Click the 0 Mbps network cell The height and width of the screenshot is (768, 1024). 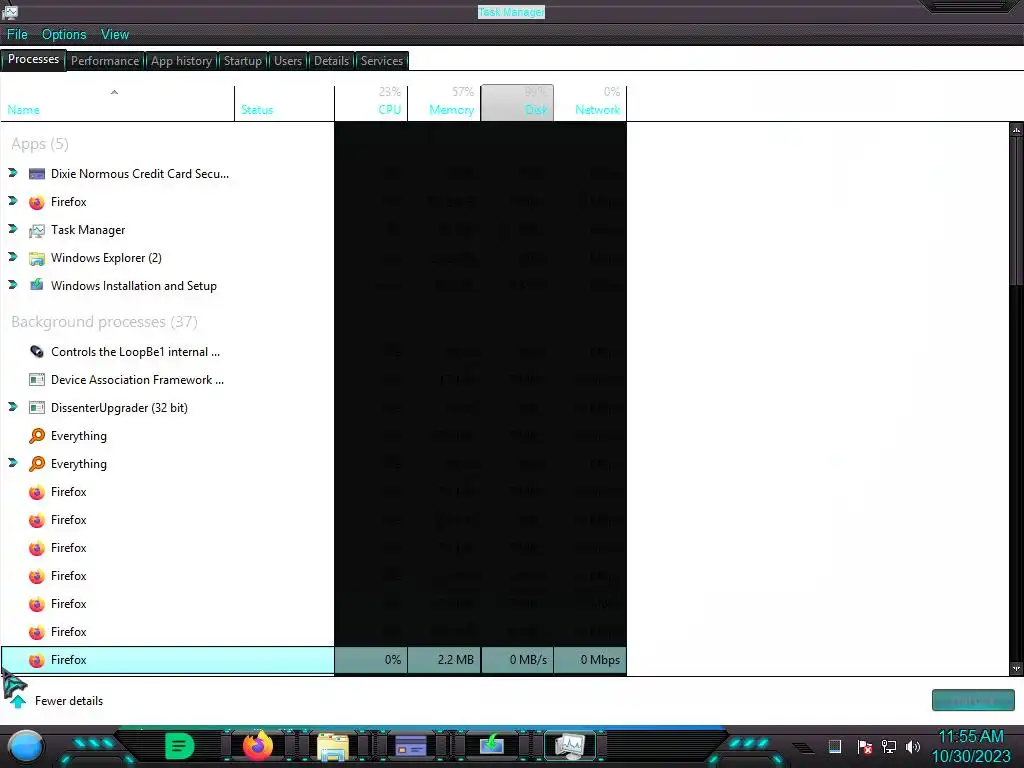590,660
